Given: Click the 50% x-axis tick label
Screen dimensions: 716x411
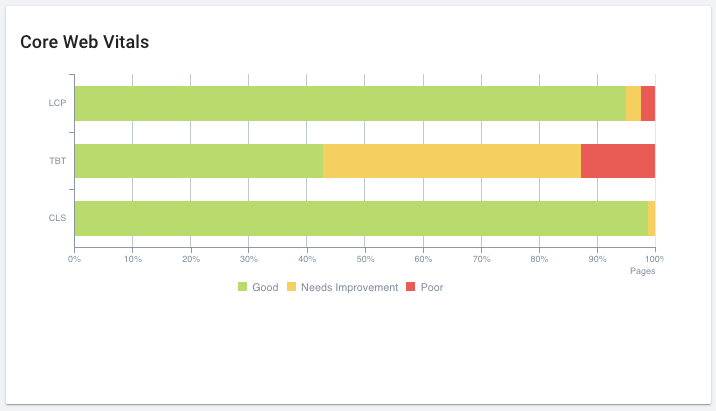Looking at the screenshot, I should coord(364,259).
